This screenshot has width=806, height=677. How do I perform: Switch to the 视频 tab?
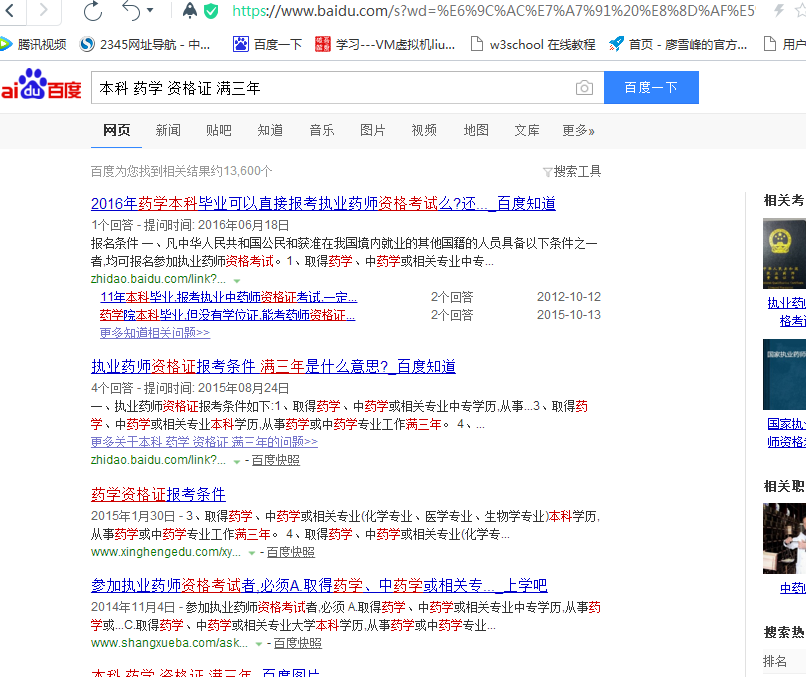pos(424,131)
